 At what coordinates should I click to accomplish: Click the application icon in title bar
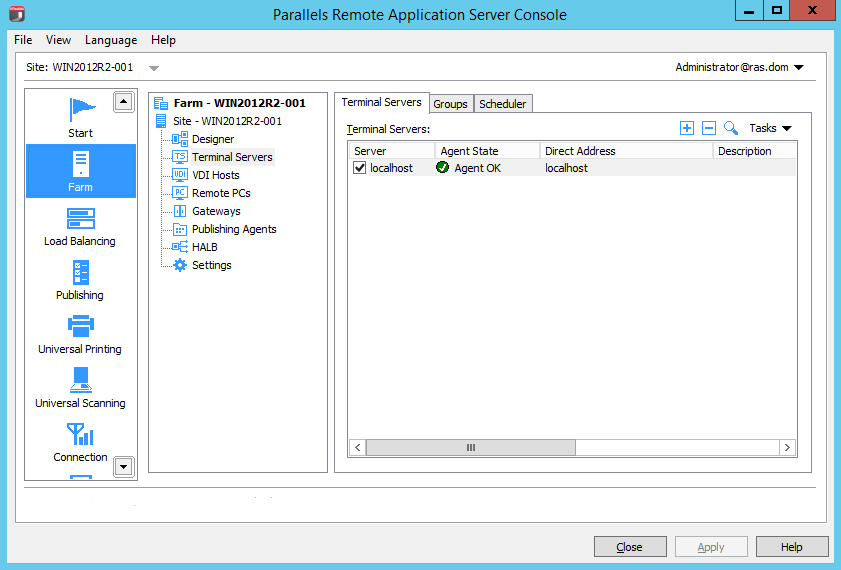click(x=17, y=13)
